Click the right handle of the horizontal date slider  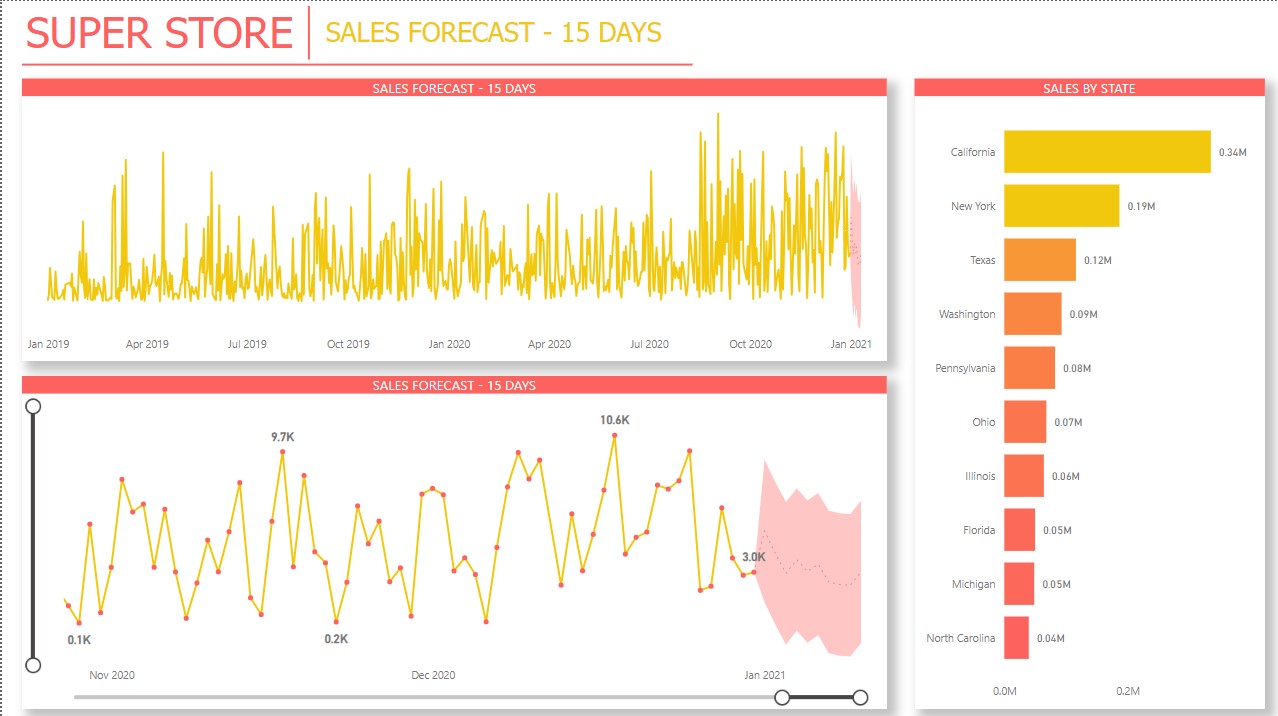point(860,697)
